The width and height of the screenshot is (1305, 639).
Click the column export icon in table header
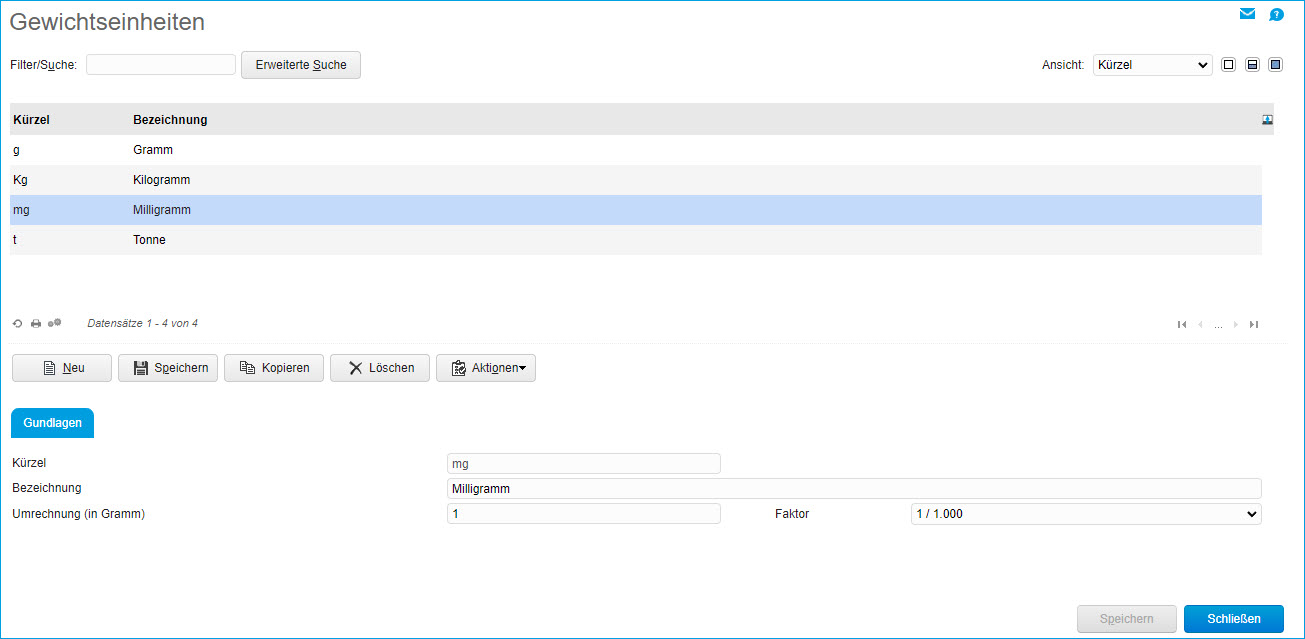[x=1268, y=120]
